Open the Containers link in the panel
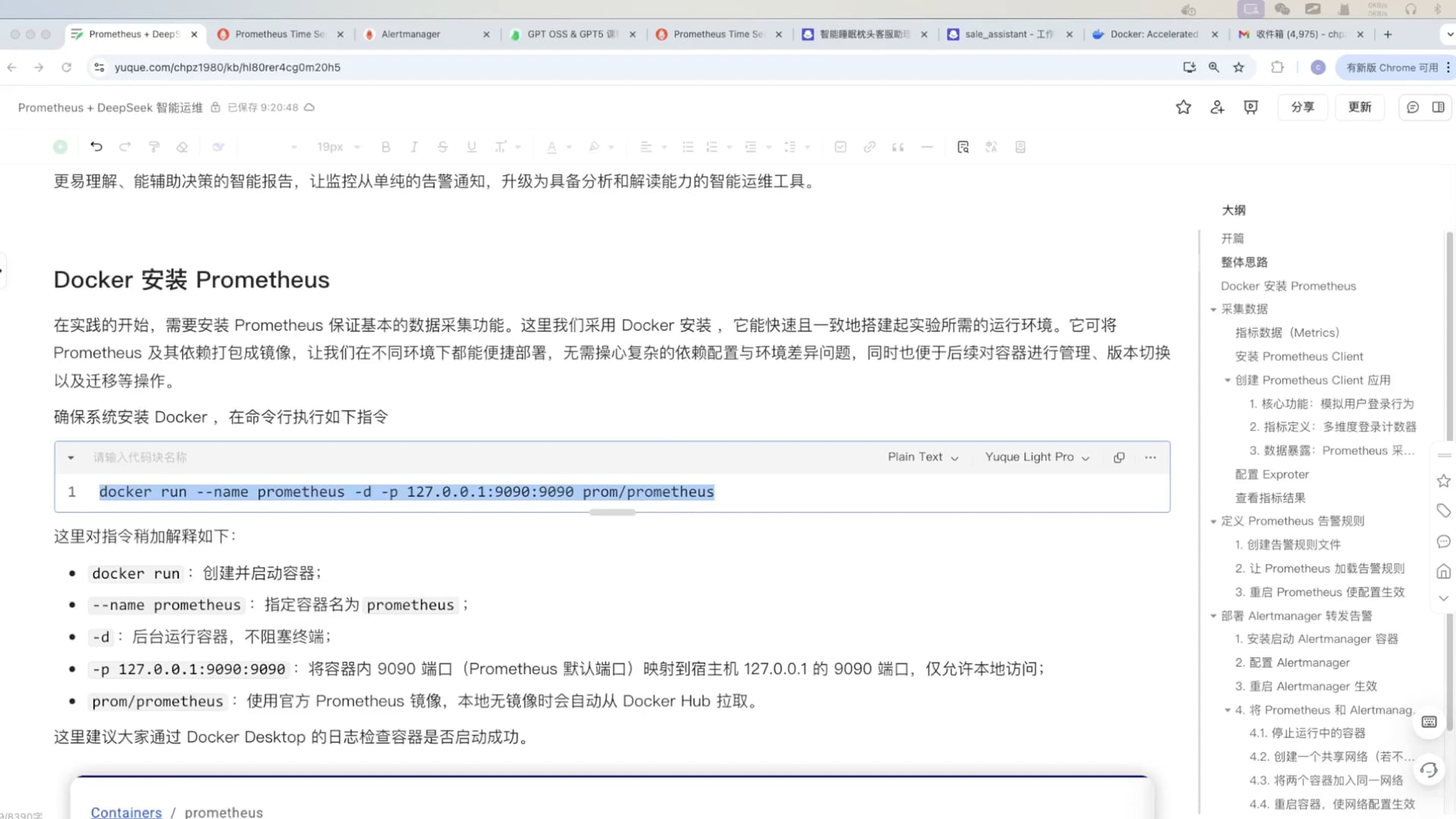 [126, 811]
